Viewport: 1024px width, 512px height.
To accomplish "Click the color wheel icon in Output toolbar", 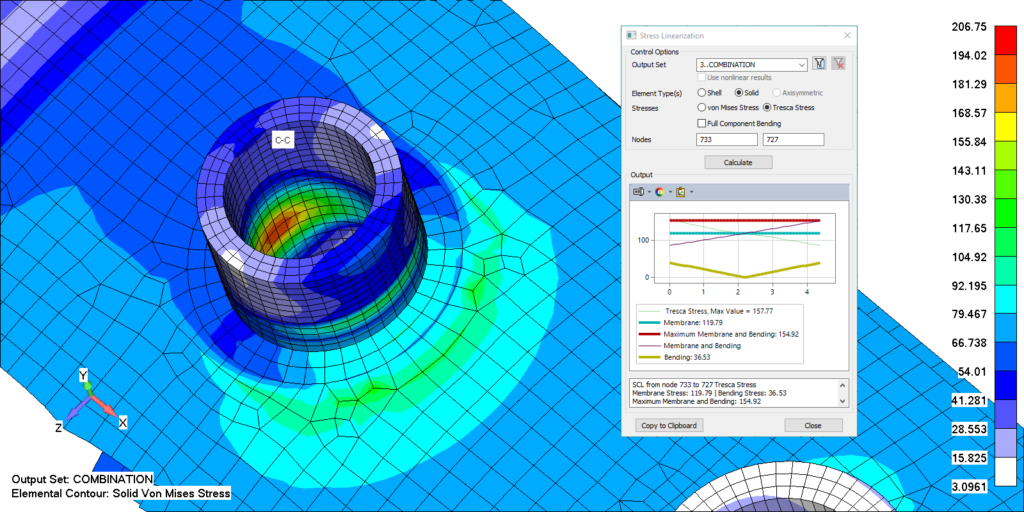I will [x=660, y=192].
